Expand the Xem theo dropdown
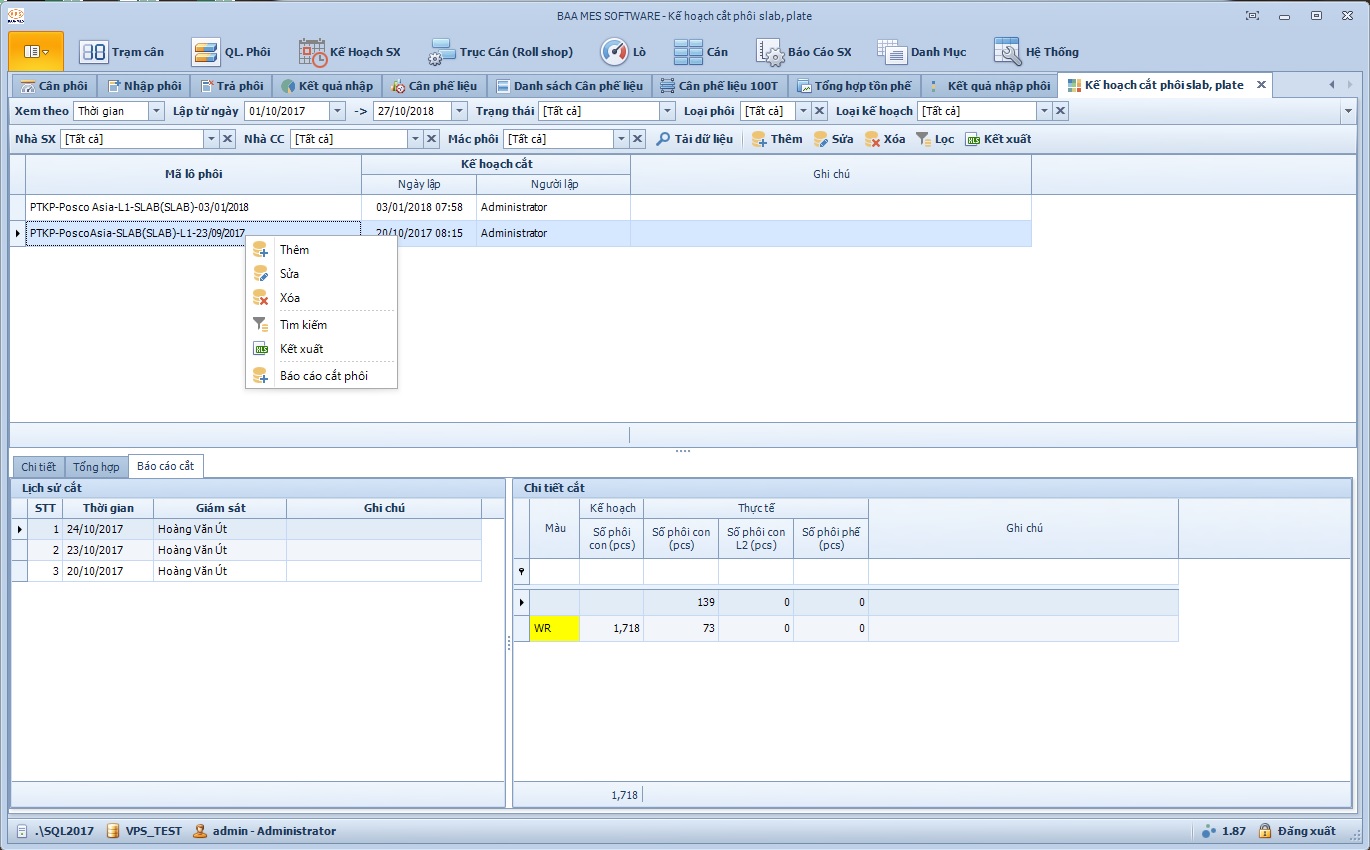1370x850 pixels. coord(156,111)
